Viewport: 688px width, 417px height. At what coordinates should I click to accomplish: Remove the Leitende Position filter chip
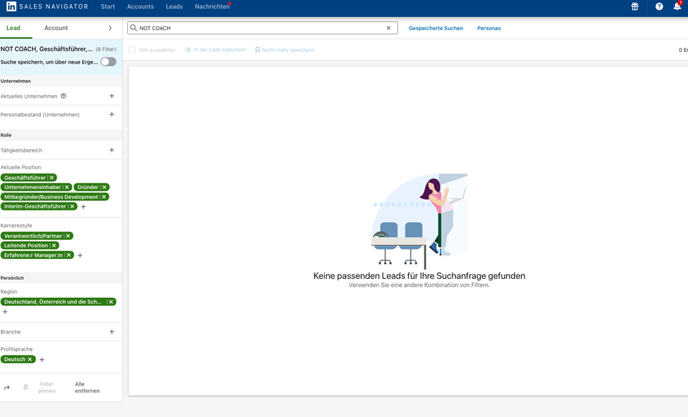(x=54, y=245)
